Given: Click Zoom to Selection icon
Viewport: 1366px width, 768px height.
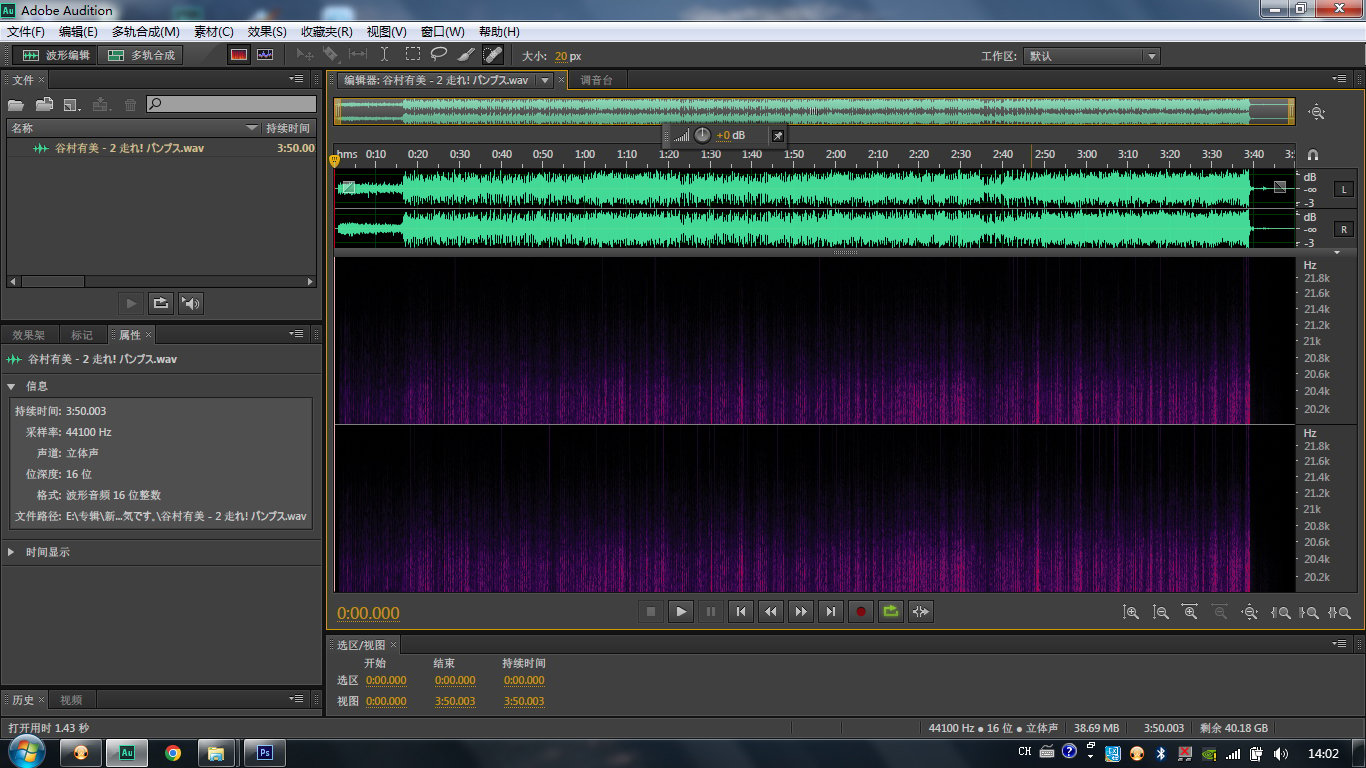Looking at the screenshot, I should pos(1340,612).
